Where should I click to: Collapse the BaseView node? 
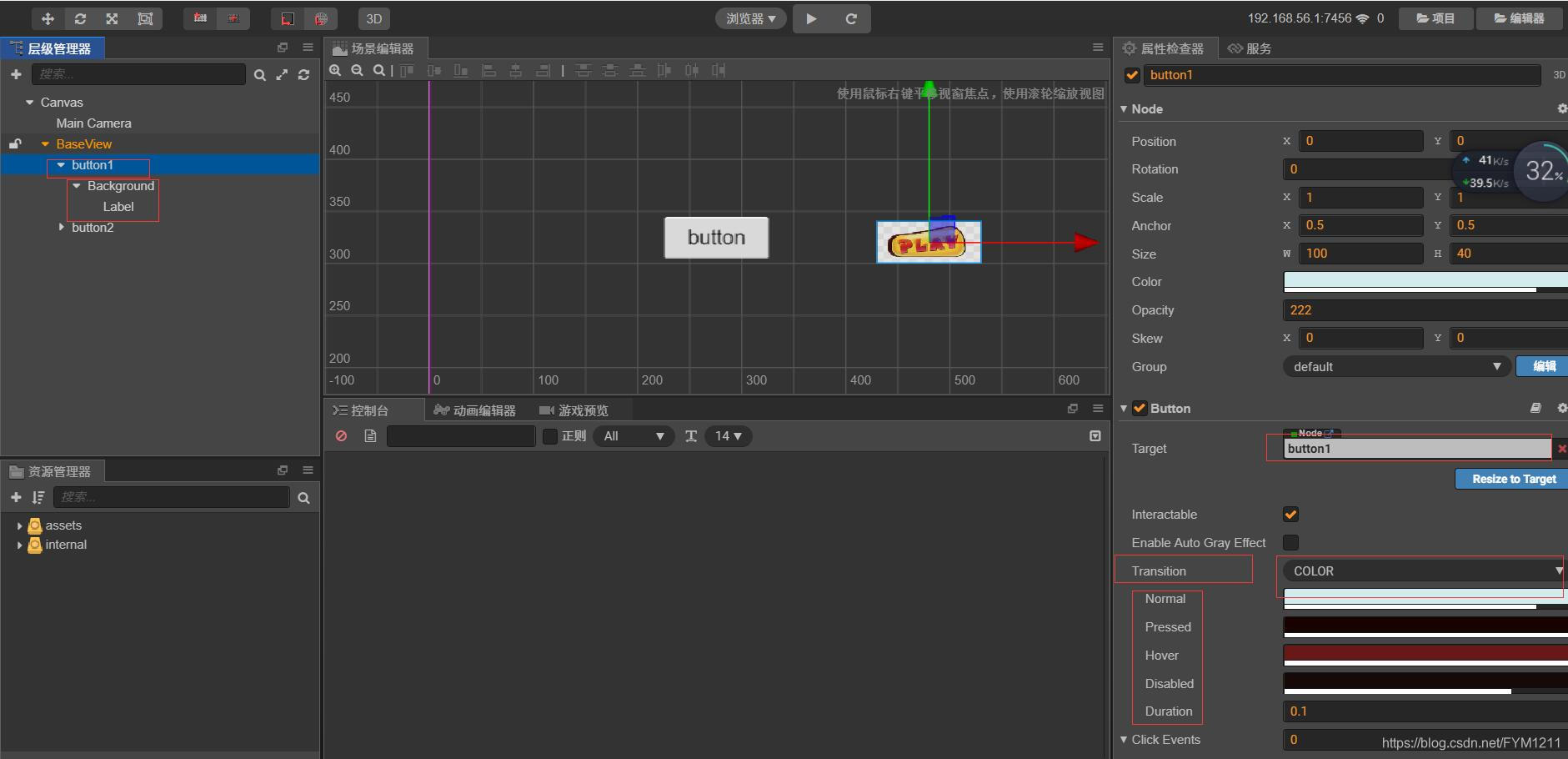[x=45, y=144]
